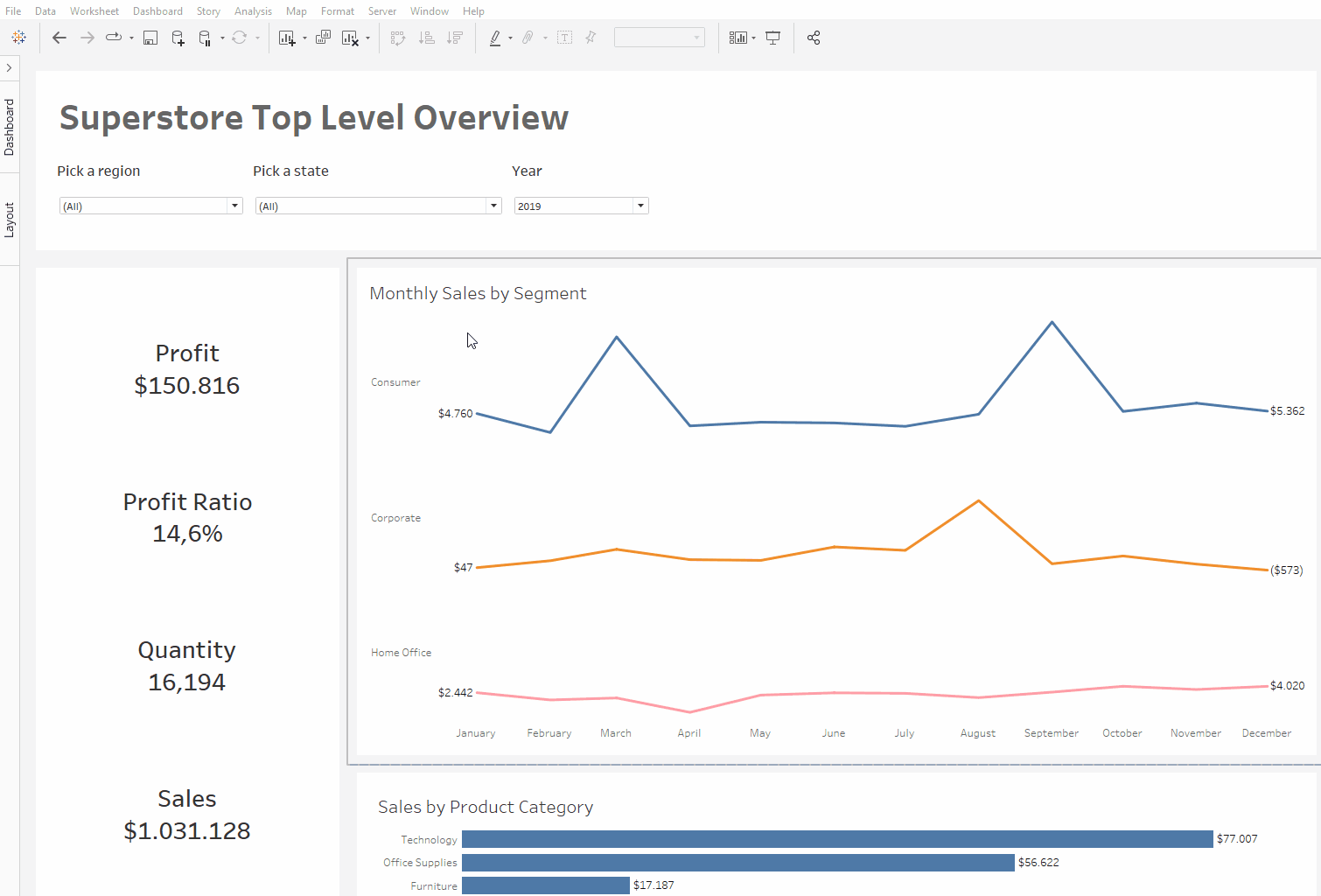This screenshot has height=896, width=1321.
Task: Open the Help menu
Action: pyautogui.click(x=473, y=11)
